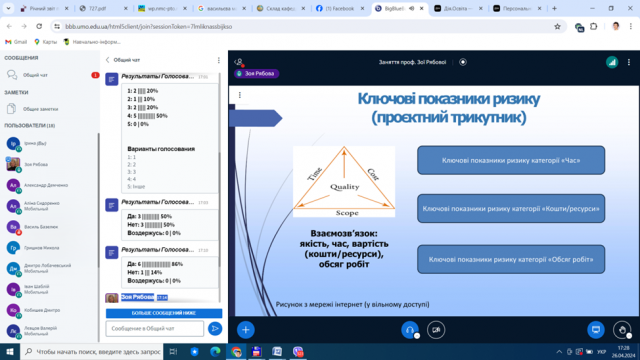Open chat options three-dot menu
Viewport: 640px width, 360px height.
pyautogui.click(x=218, y=60)
